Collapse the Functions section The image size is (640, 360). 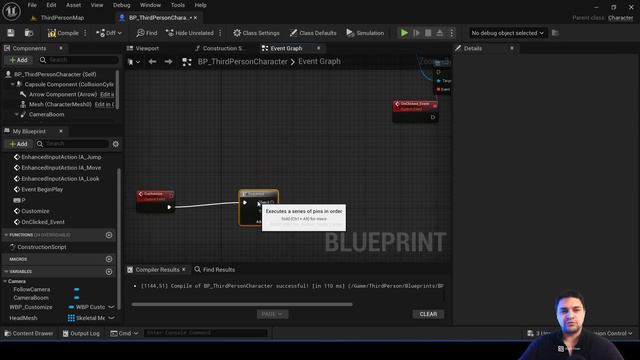click(6, 235)
